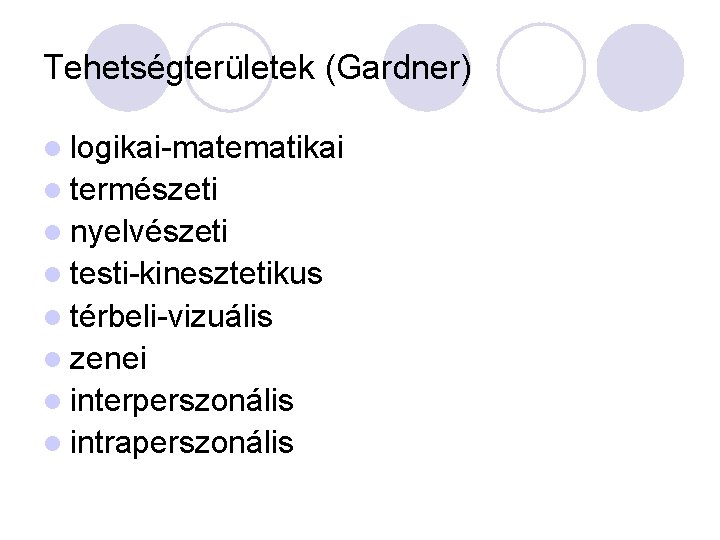Select the térbeli-vizuális text line

coord(171,318)
